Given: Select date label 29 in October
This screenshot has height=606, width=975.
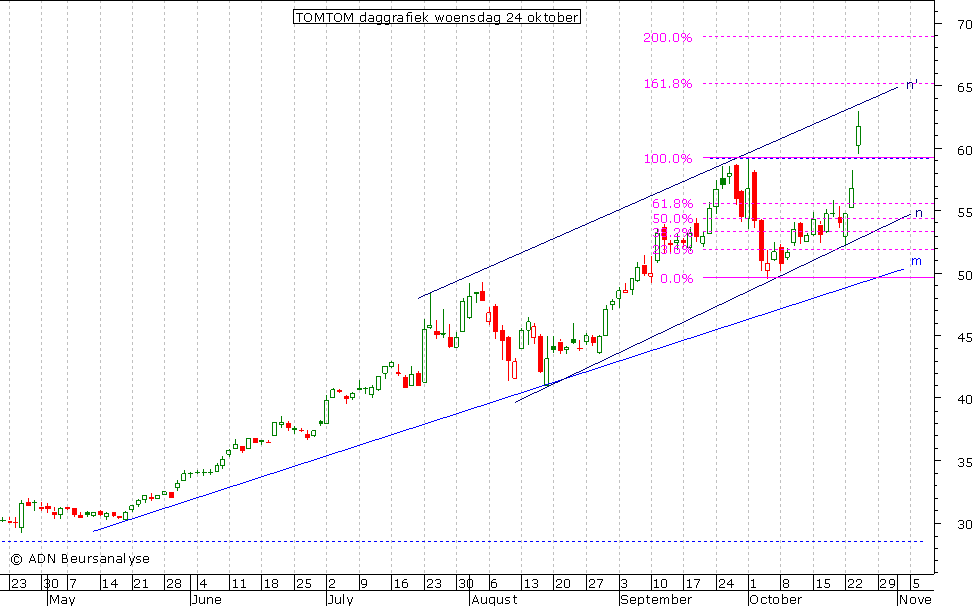Looking at the screenshot, I should pyautogui.click(x=887, y=584).
